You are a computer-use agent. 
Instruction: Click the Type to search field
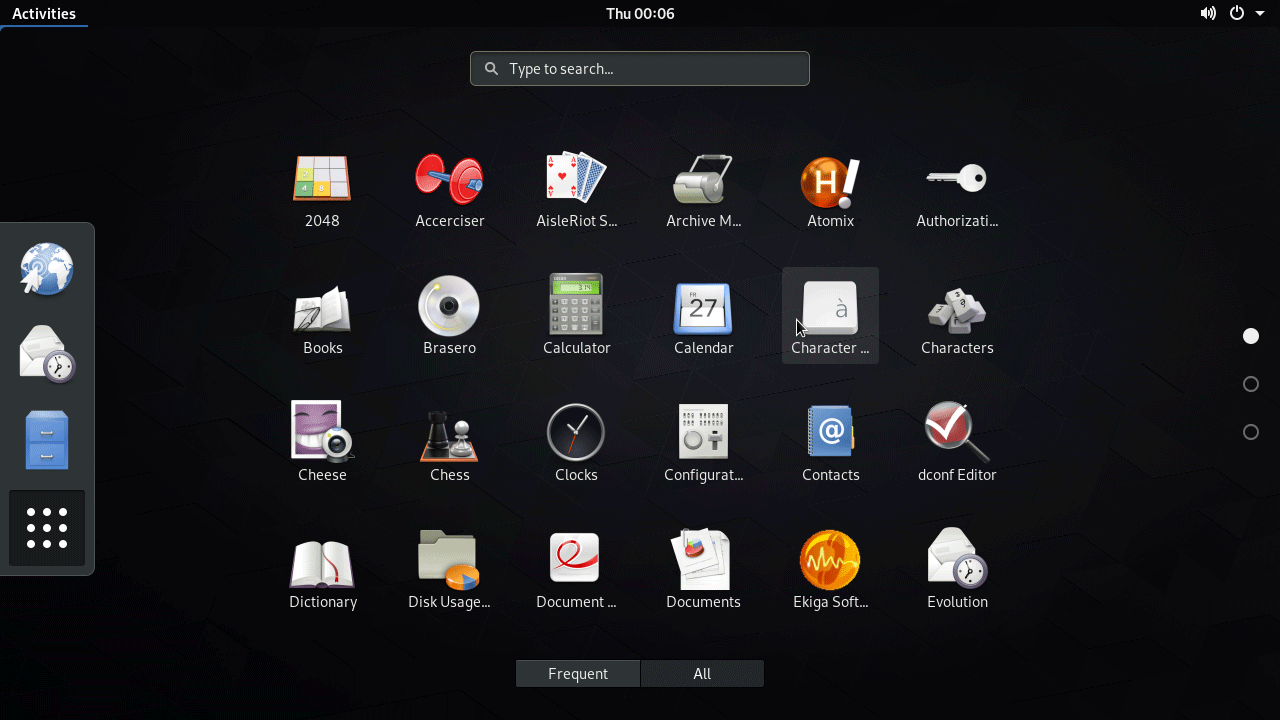pos(640,69)
